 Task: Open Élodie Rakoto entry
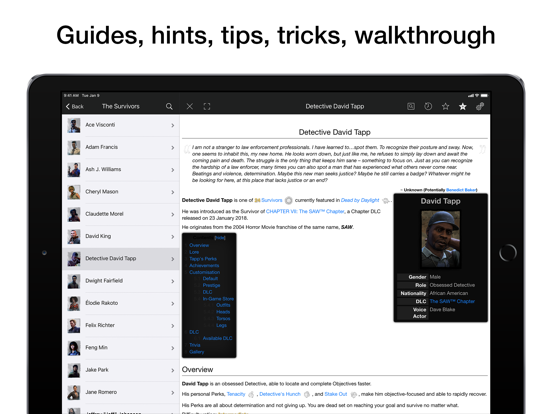pyautogui.click(x=121, y=303)
